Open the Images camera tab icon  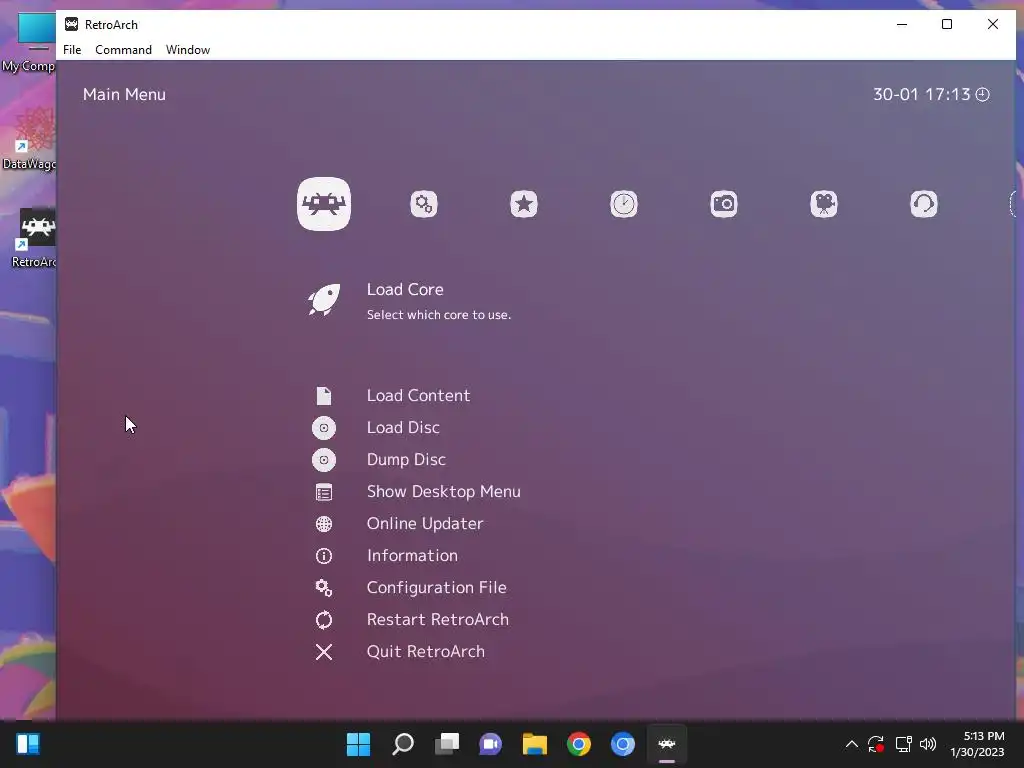click(724, 204)
